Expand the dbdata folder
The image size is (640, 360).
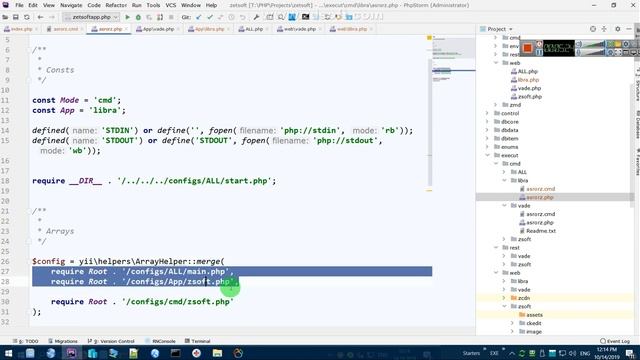click(487, 130)
